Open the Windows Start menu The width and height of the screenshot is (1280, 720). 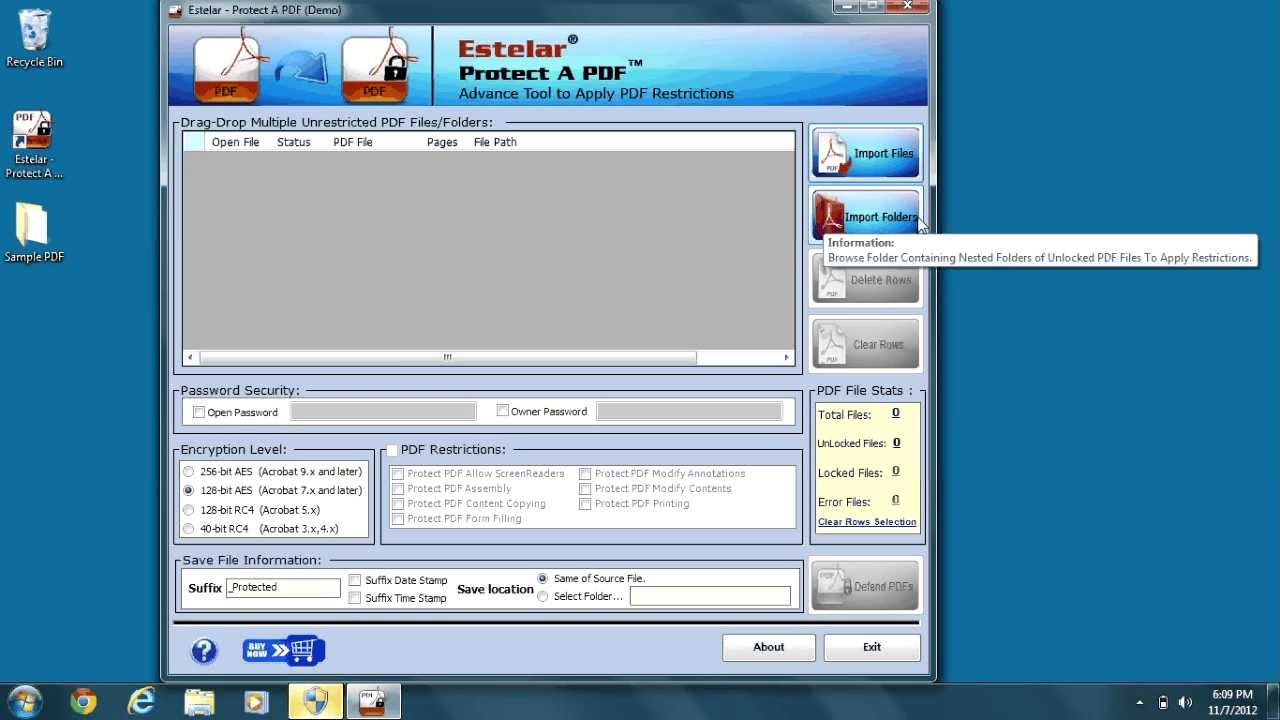coord(24,702)
